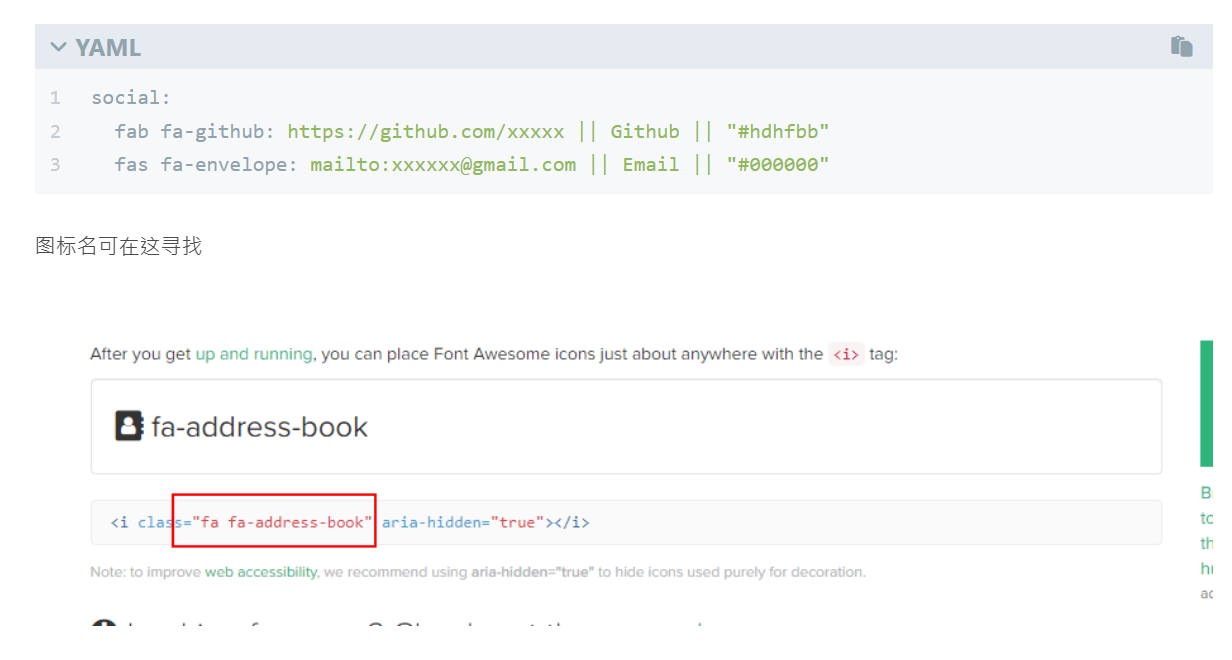Click the mailto address in the code

pos(442,165)
